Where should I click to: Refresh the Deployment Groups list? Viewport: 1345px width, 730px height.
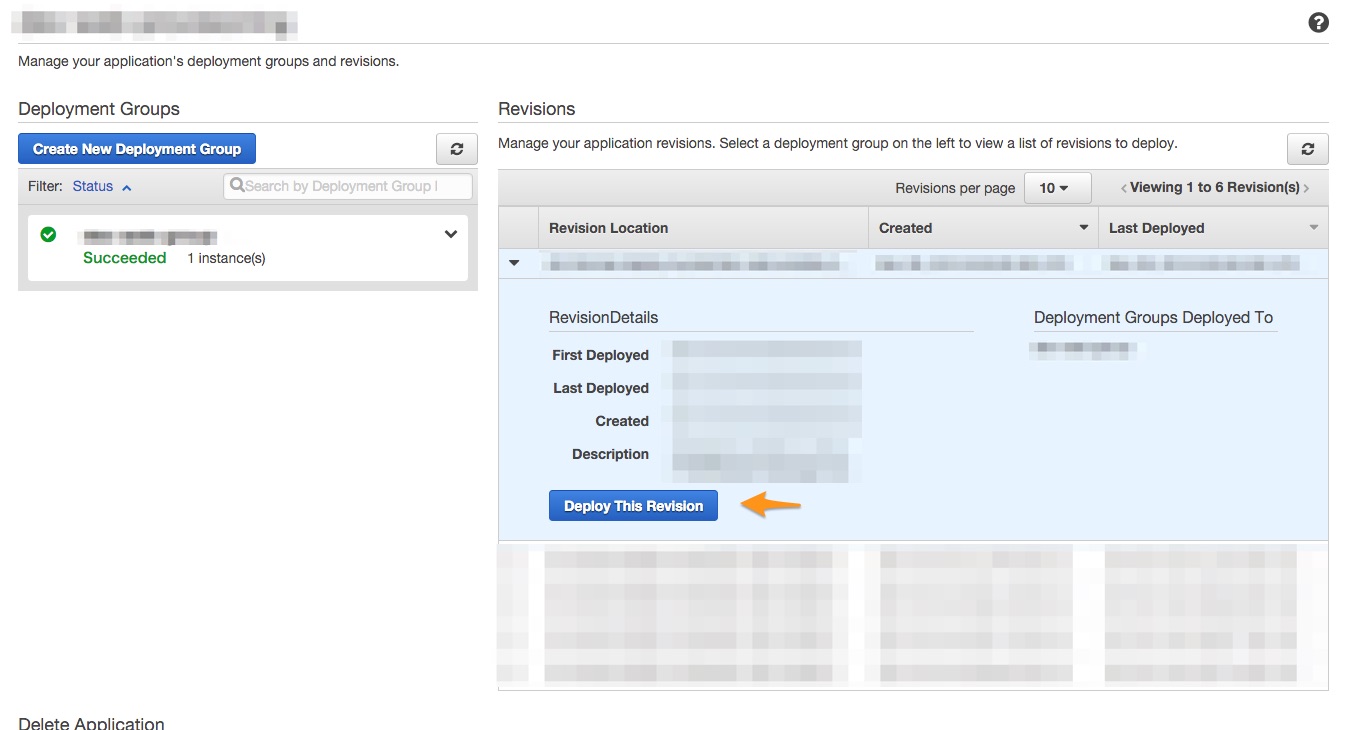tap(457, 148)
